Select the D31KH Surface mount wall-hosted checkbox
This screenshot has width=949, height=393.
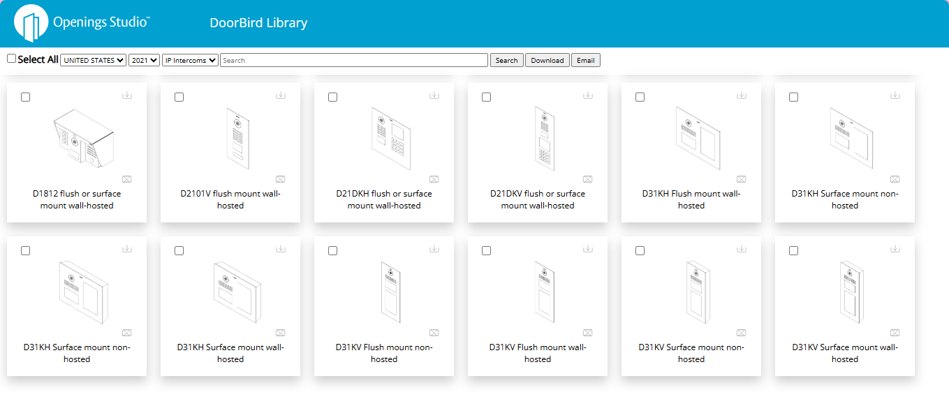(x=179, y=251)
